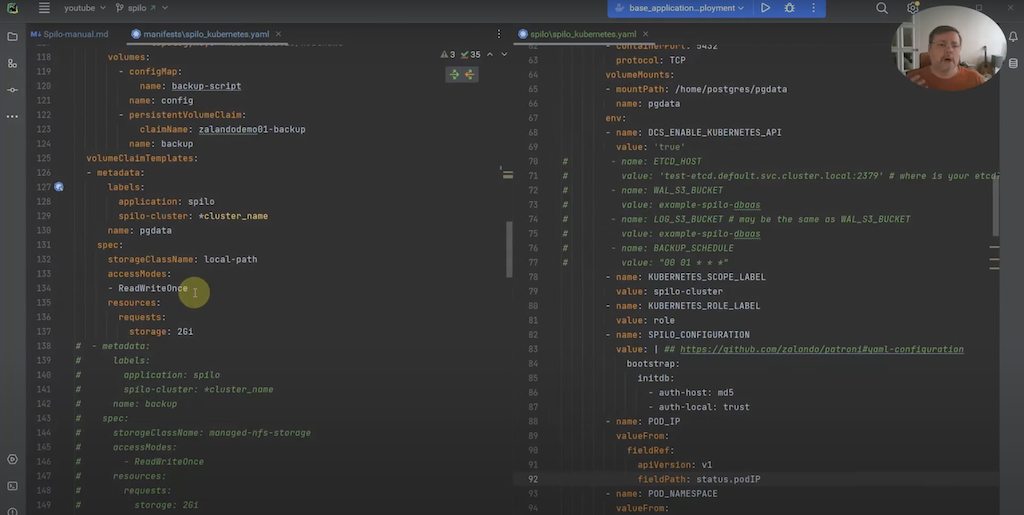Click commented 'ETCD_HOST' on line 70

pos(677,161)
